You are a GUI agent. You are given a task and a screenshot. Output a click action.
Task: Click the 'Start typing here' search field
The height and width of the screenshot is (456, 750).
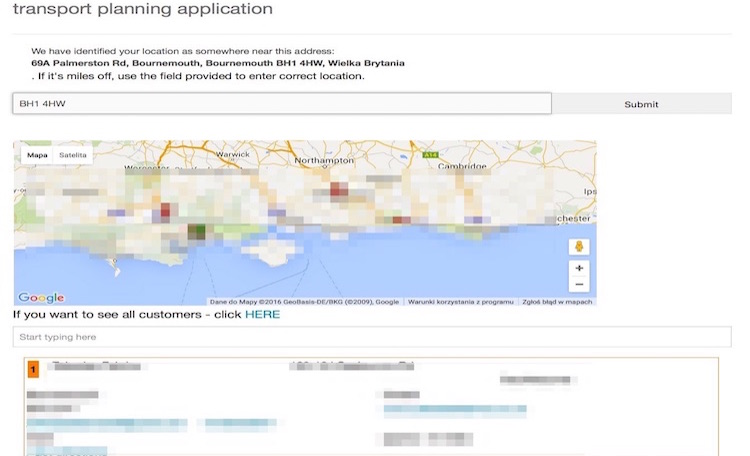click(x=371, y=337)
